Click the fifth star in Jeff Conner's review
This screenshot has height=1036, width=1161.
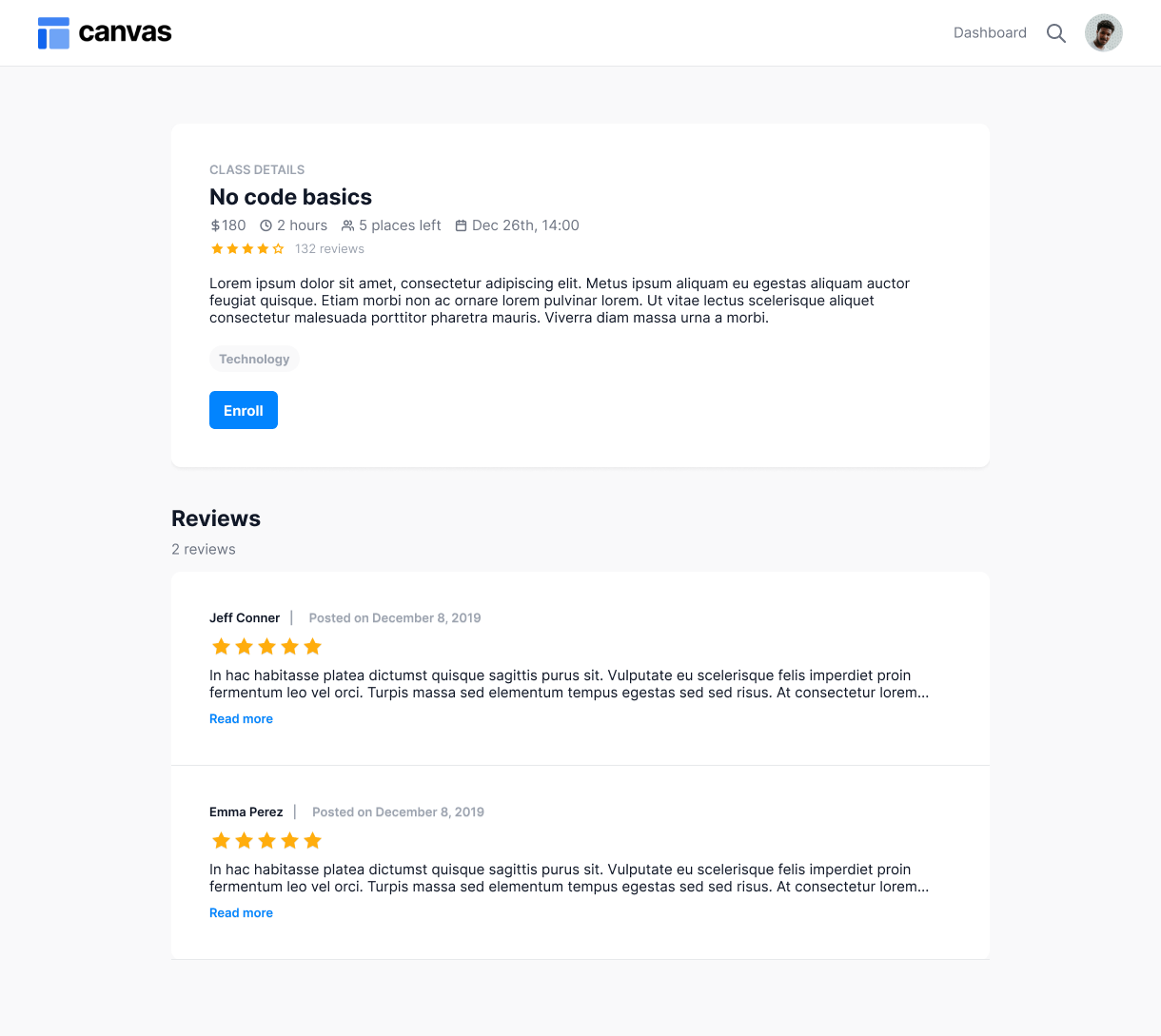pyautogui.click(x=313, y=647)
